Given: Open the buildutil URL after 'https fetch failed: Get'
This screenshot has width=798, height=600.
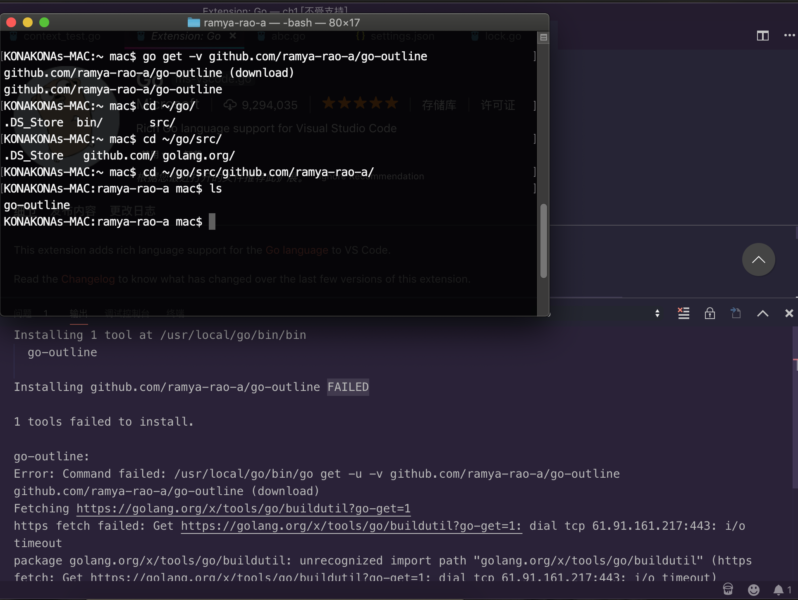Looking at the screenshot, I should pos(351,526).
